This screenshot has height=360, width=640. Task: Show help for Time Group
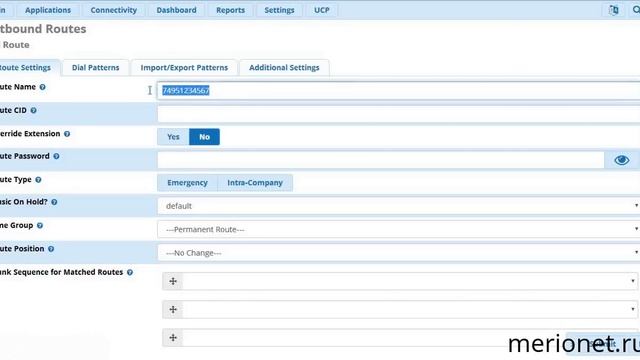[x=40, y=225]
